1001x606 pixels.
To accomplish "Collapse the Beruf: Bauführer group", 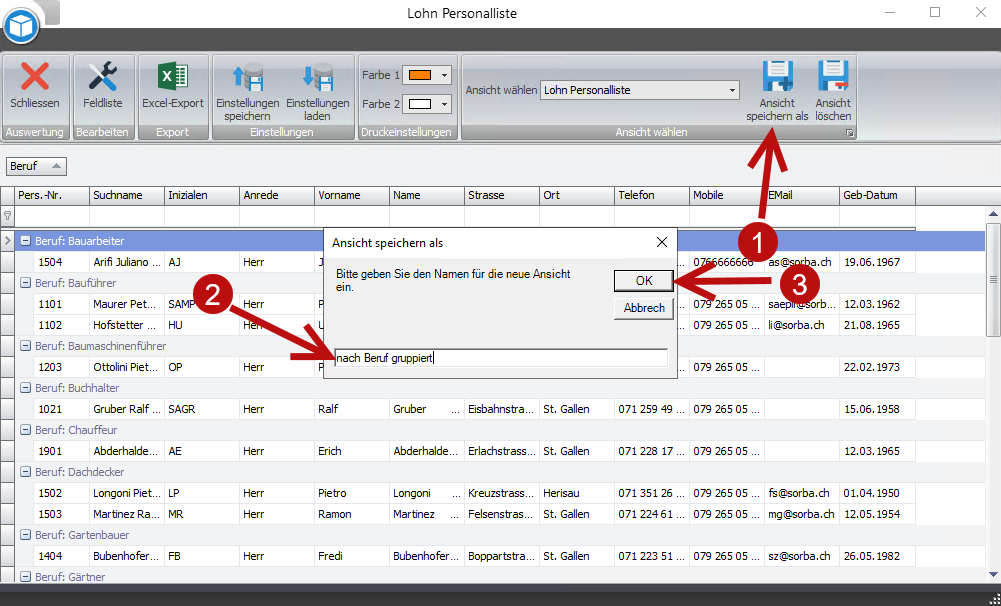I will click(26, 283).
